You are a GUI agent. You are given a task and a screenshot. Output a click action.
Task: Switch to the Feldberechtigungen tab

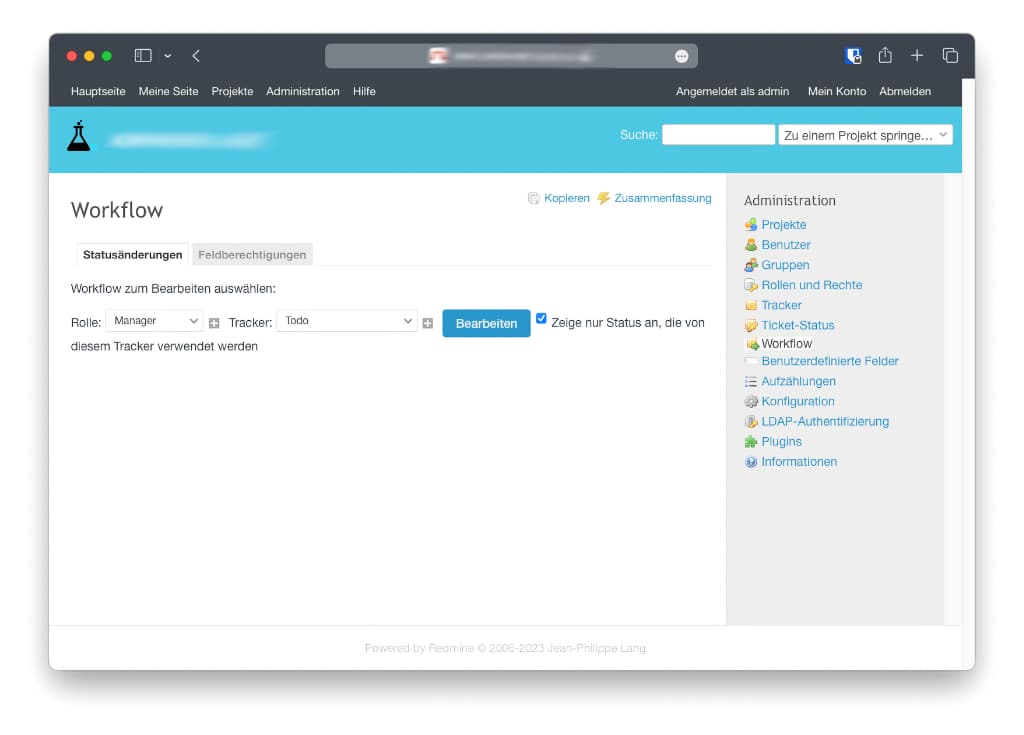coord(252,255)
